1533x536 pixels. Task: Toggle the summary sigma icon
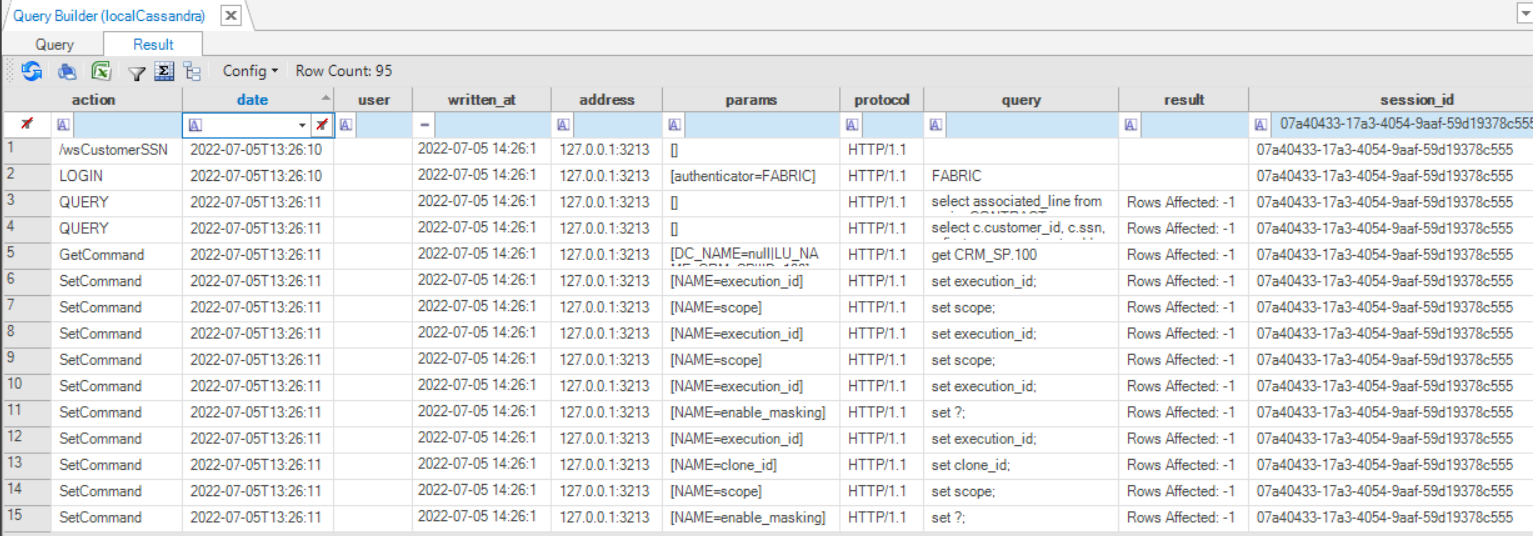pyautogui.click(x=165, y=71)
